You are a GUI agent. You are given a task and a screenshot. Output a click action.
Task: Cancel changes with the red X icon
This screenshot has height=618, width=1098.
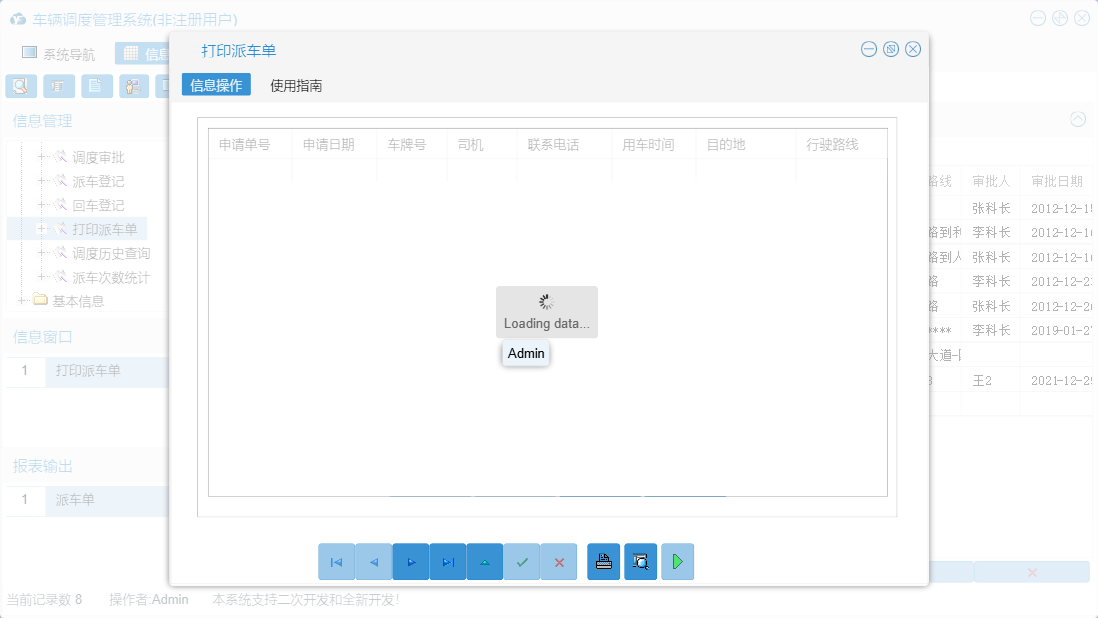tap(559, 561)
